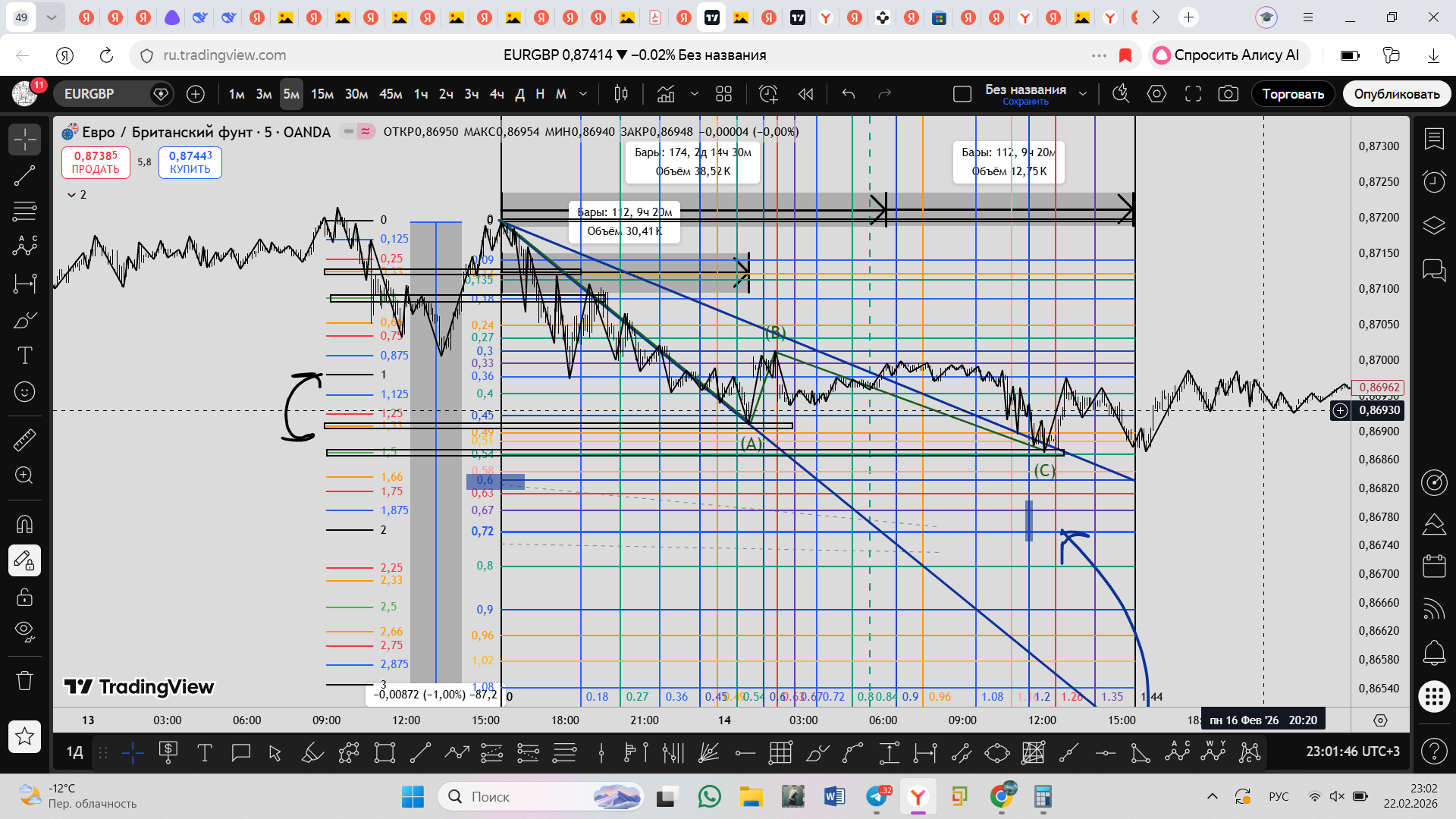The width and height of the screenshot is (1456, 819).
Task: Toggle lock all drawings padlock
Action: point(24,597)
